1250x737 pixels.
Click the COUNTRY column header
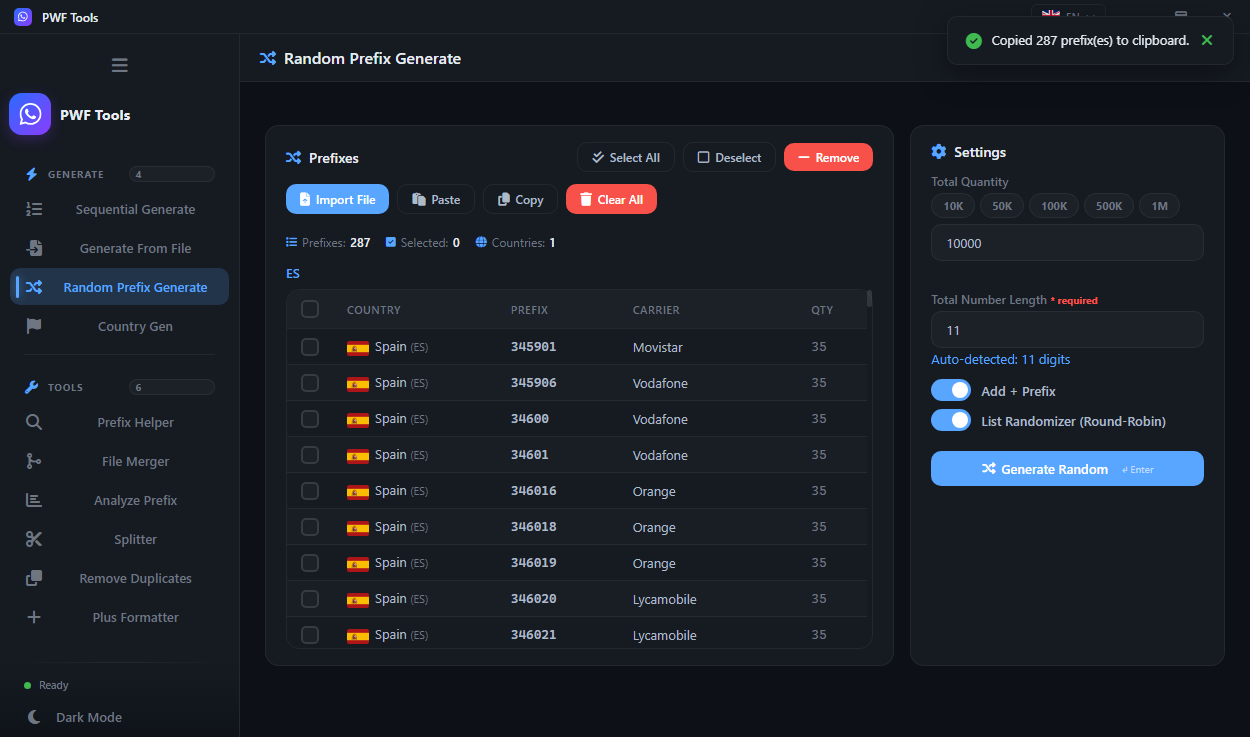(374, 310)
